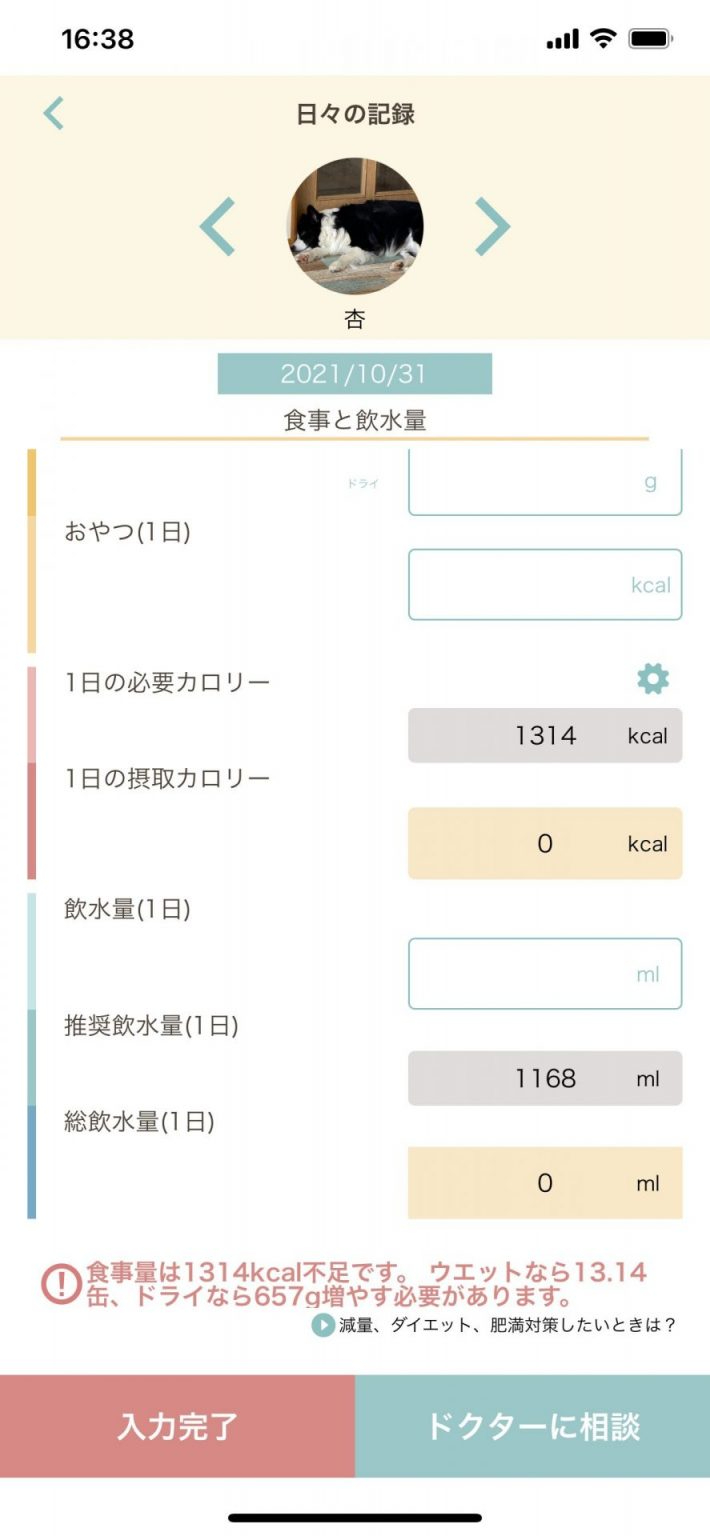The width and height of the screenshot is (710, 1536).
Task: Go to next pet with right chevron
Action: [491, 227]
